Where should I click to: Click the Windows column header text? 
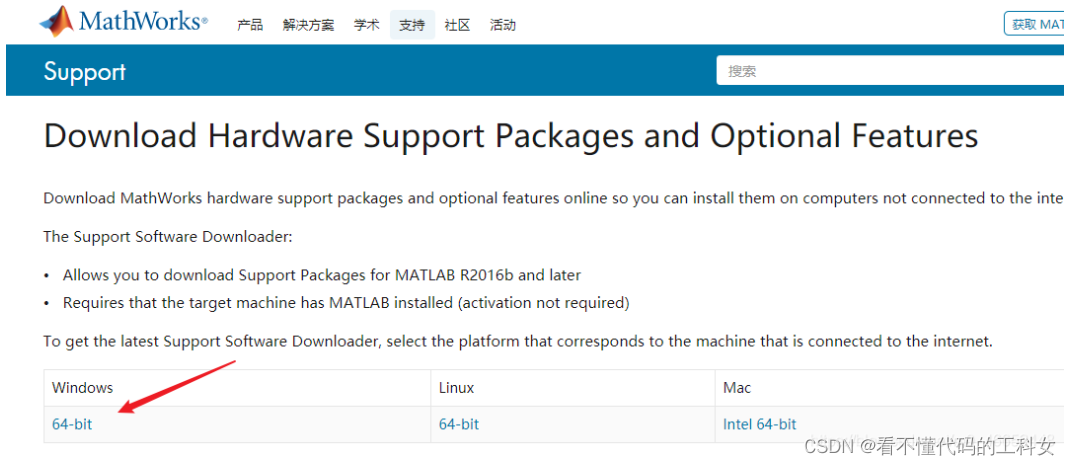point(83,388)
